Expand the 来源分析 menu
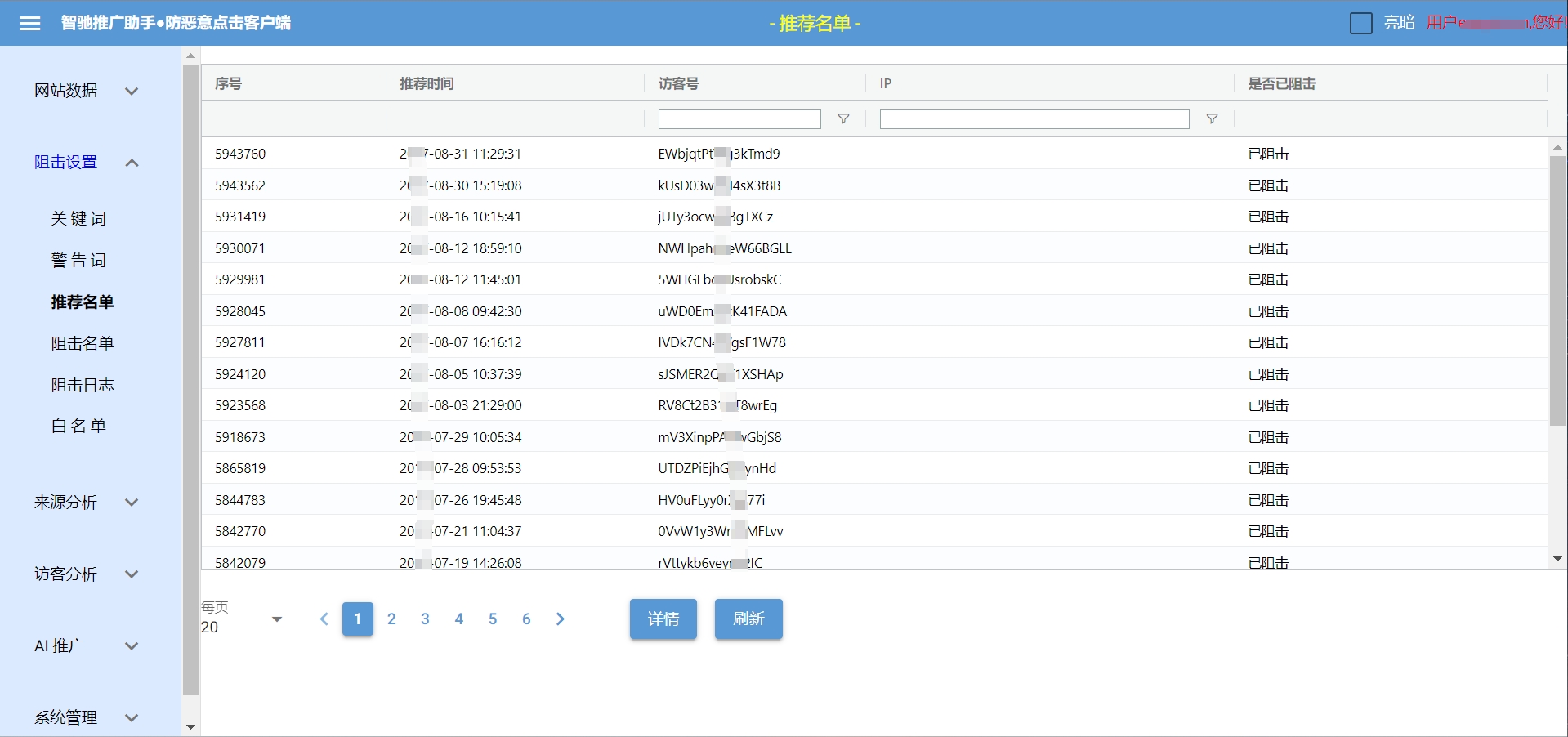 click(86, 502)
